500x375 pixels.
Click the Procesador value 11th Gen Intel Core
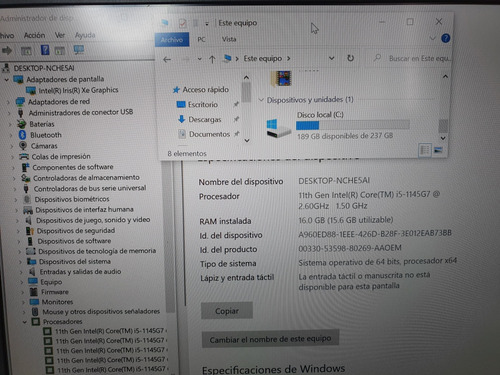pos(369,200)
